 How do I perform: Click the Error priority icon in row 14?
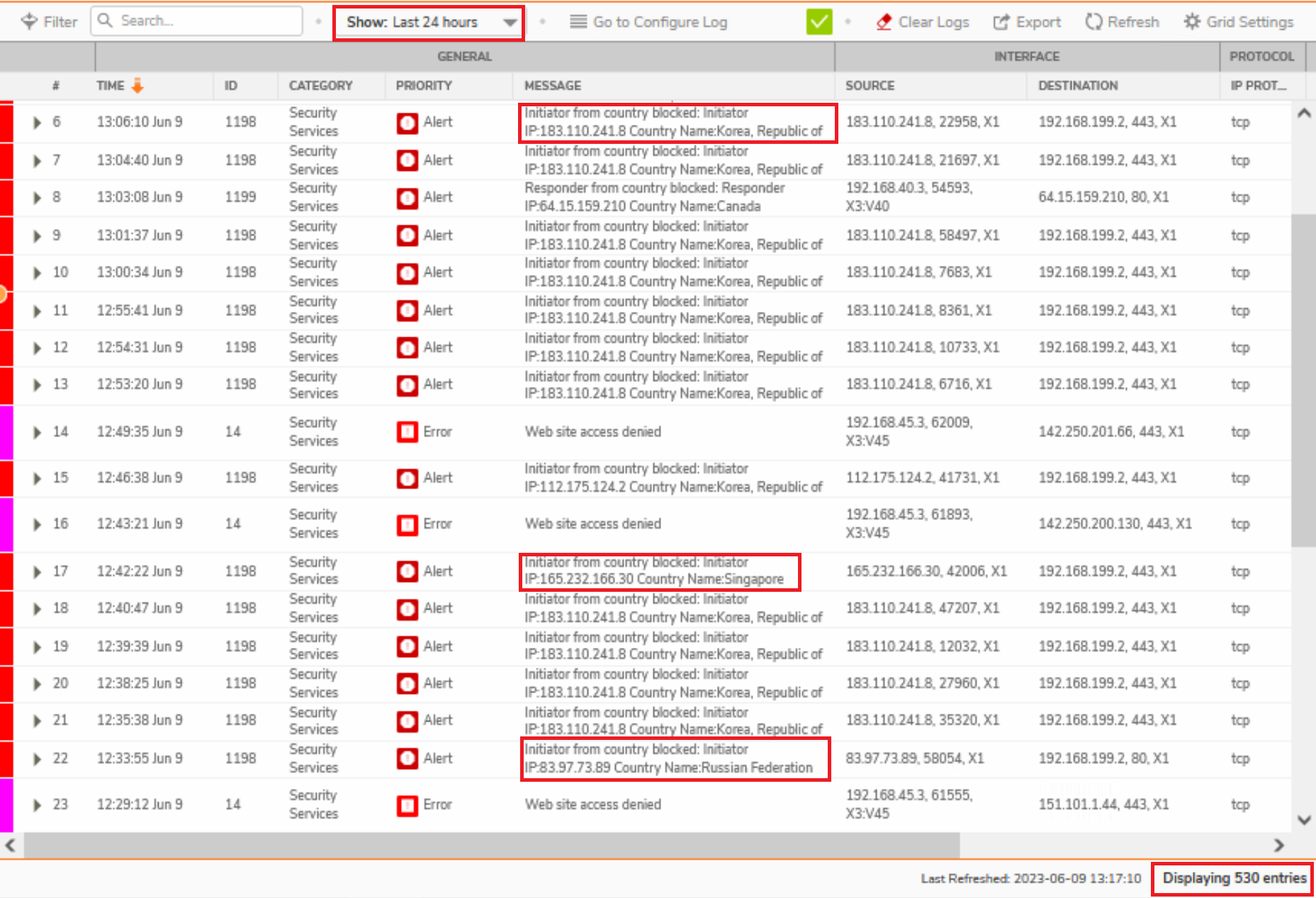coord(407,432)
